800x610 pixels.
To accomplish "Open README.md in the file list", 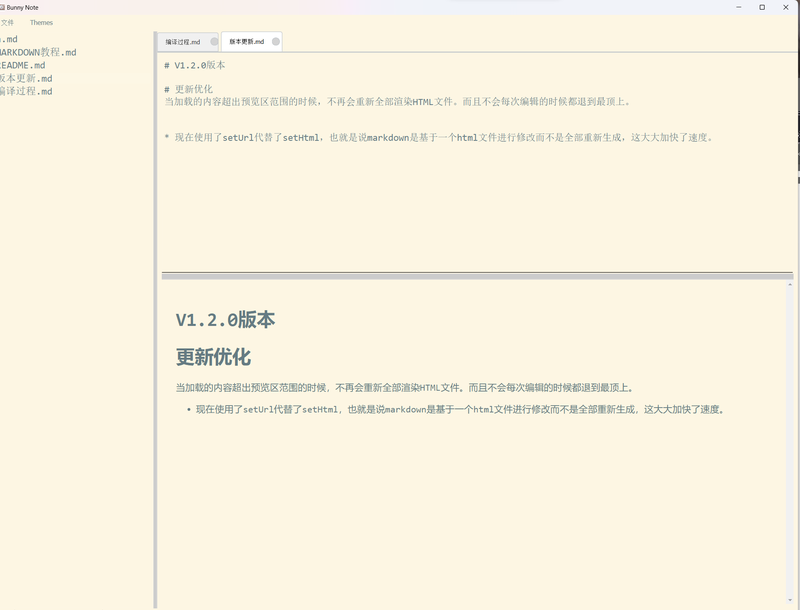I will click(22, 65).
